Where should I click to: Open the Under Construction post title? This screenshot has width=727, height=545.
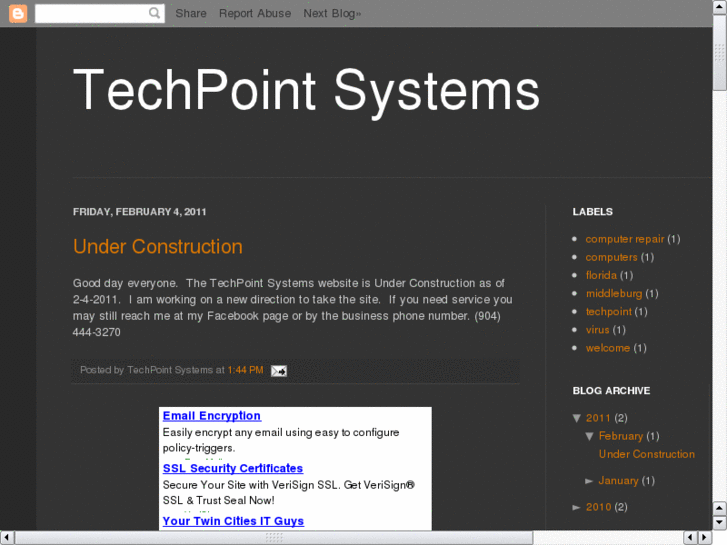click(x=158, y=246)
